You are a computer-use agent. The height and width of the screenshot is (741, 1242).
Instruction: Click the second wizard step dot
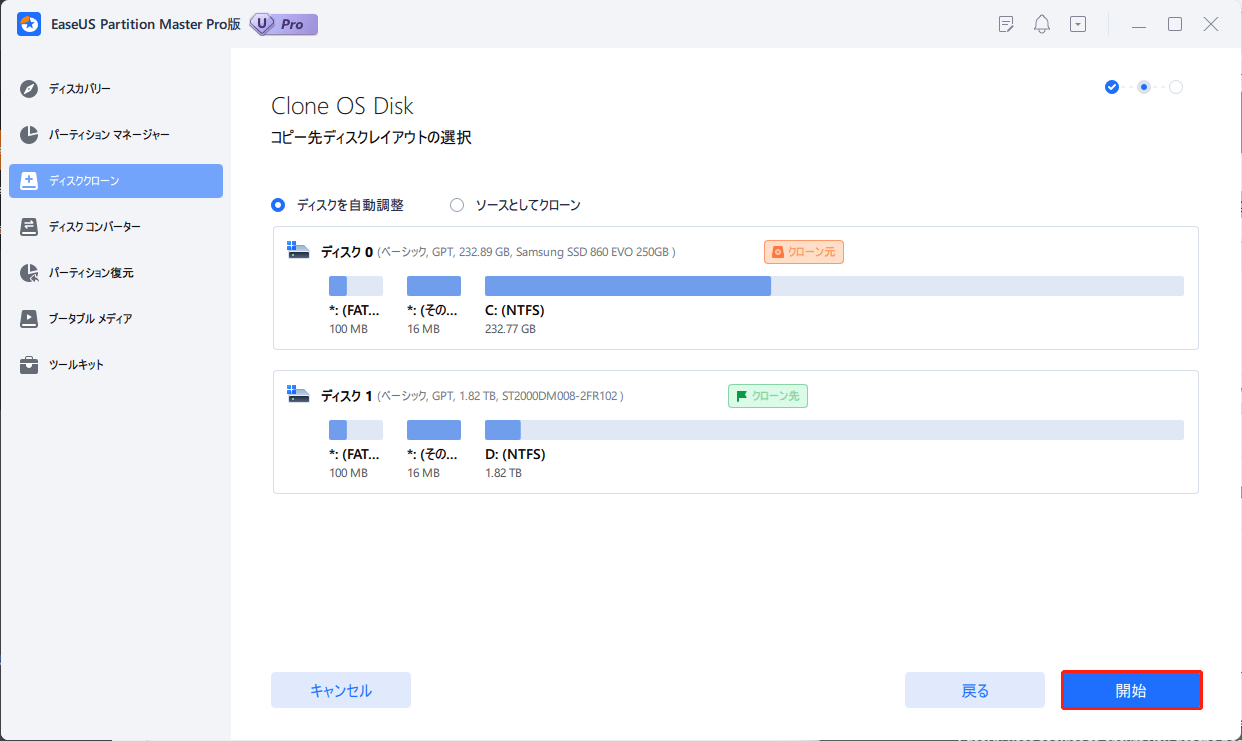(1143, 87)
